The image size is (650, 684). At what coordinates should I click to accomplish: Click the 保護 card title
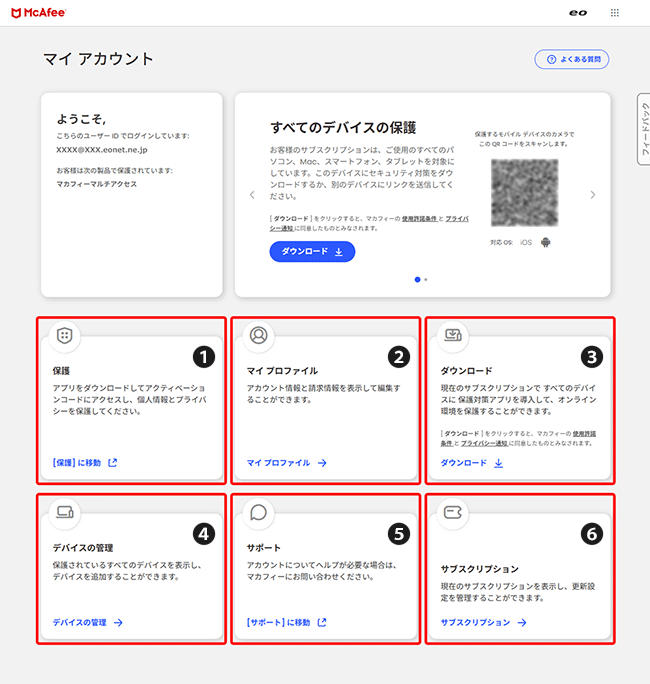tap(61, 371)
